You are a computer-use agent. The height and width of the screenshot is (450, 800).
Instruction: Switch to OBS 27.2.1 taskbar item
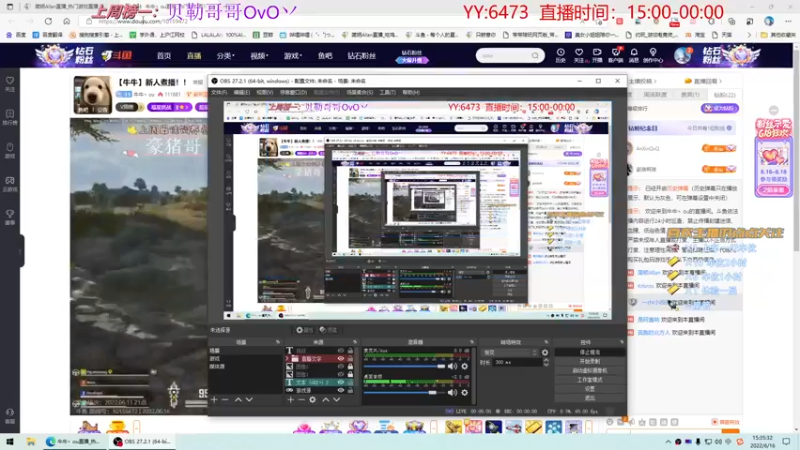click(143, 442)
